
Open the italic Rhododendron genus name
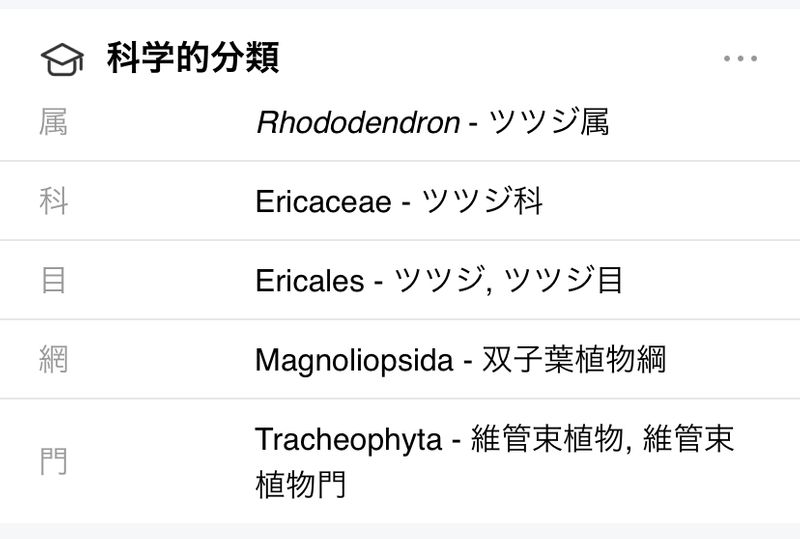[x=357, y=122]
